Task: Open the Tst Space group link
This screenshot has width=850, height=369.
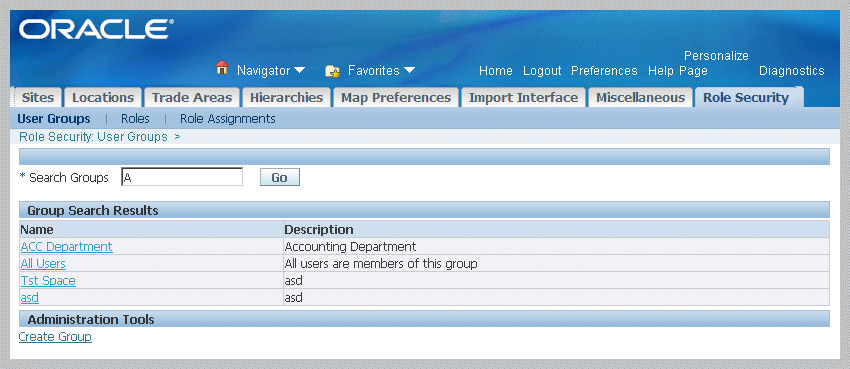Action: tap(48, 281)
